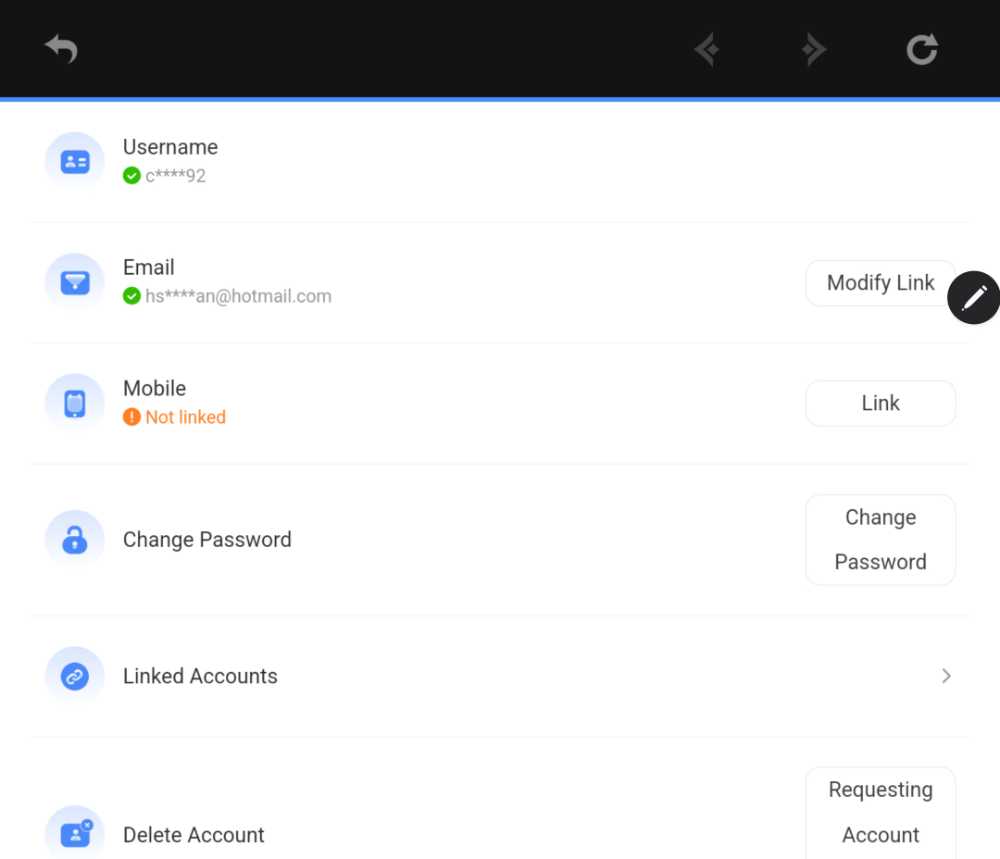The image size is (1000, 859).
Task: Click the green verified check beside email
Action: pos(131,296)
